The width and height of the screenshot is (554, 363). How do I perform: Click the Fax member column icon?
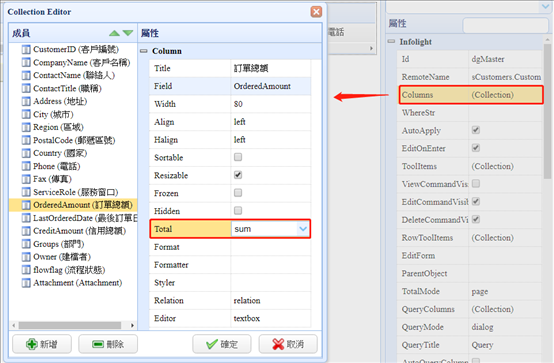click(26, 179)
